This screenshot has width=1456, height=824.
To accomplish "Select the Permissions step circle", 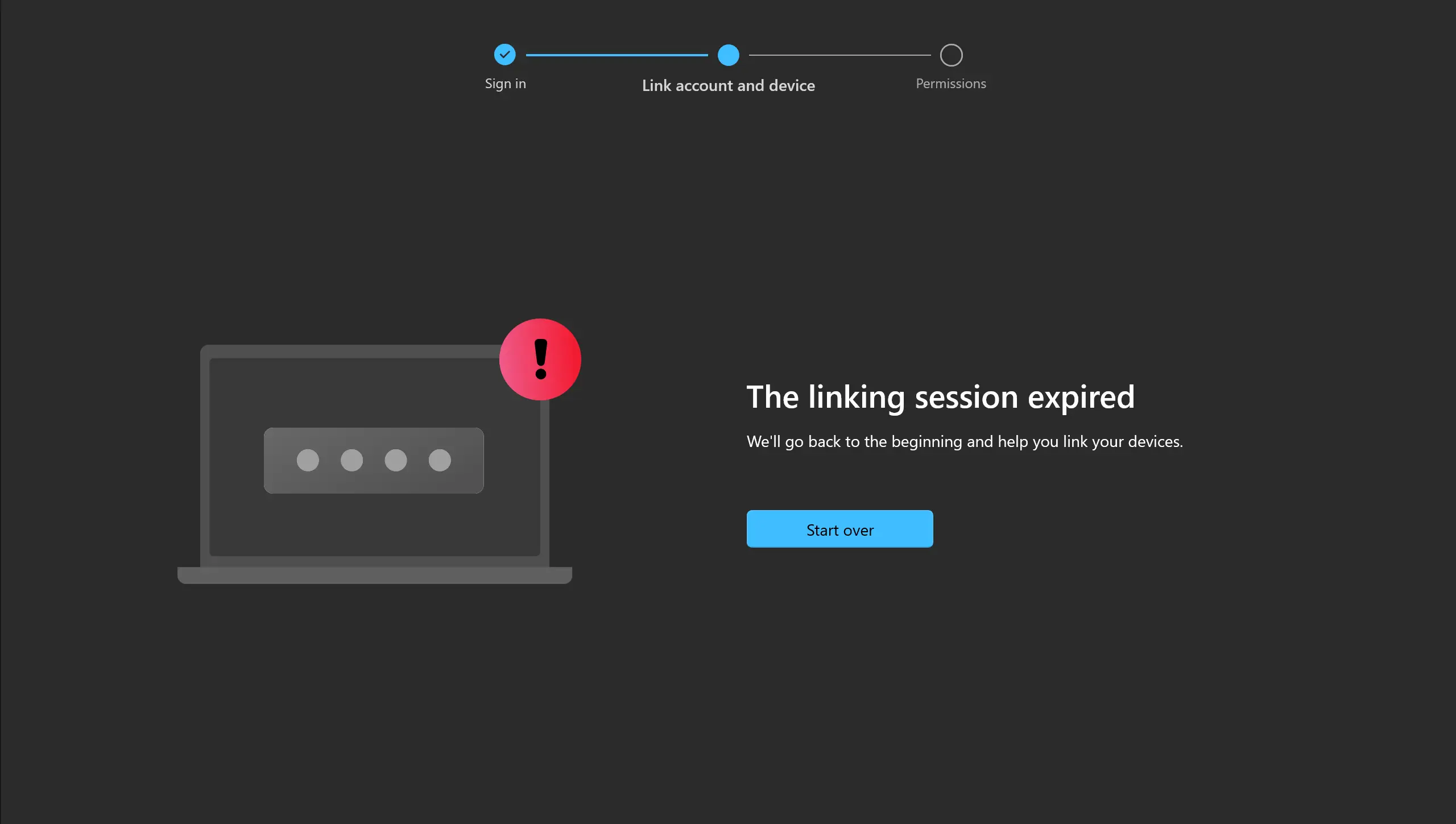I will pos(951,55).
